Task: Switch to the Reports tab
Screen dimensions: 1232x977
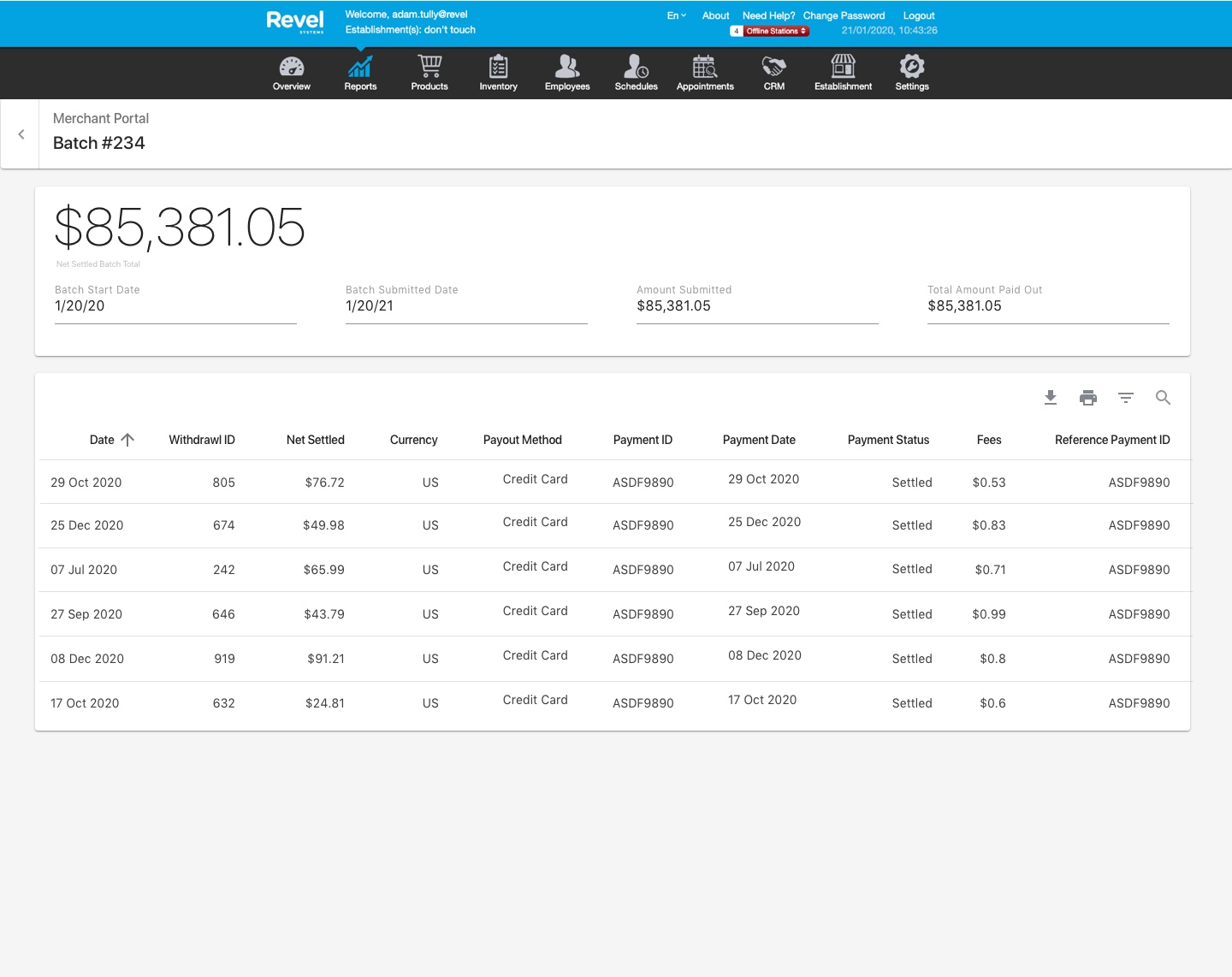Action: (x=360, y=73)
